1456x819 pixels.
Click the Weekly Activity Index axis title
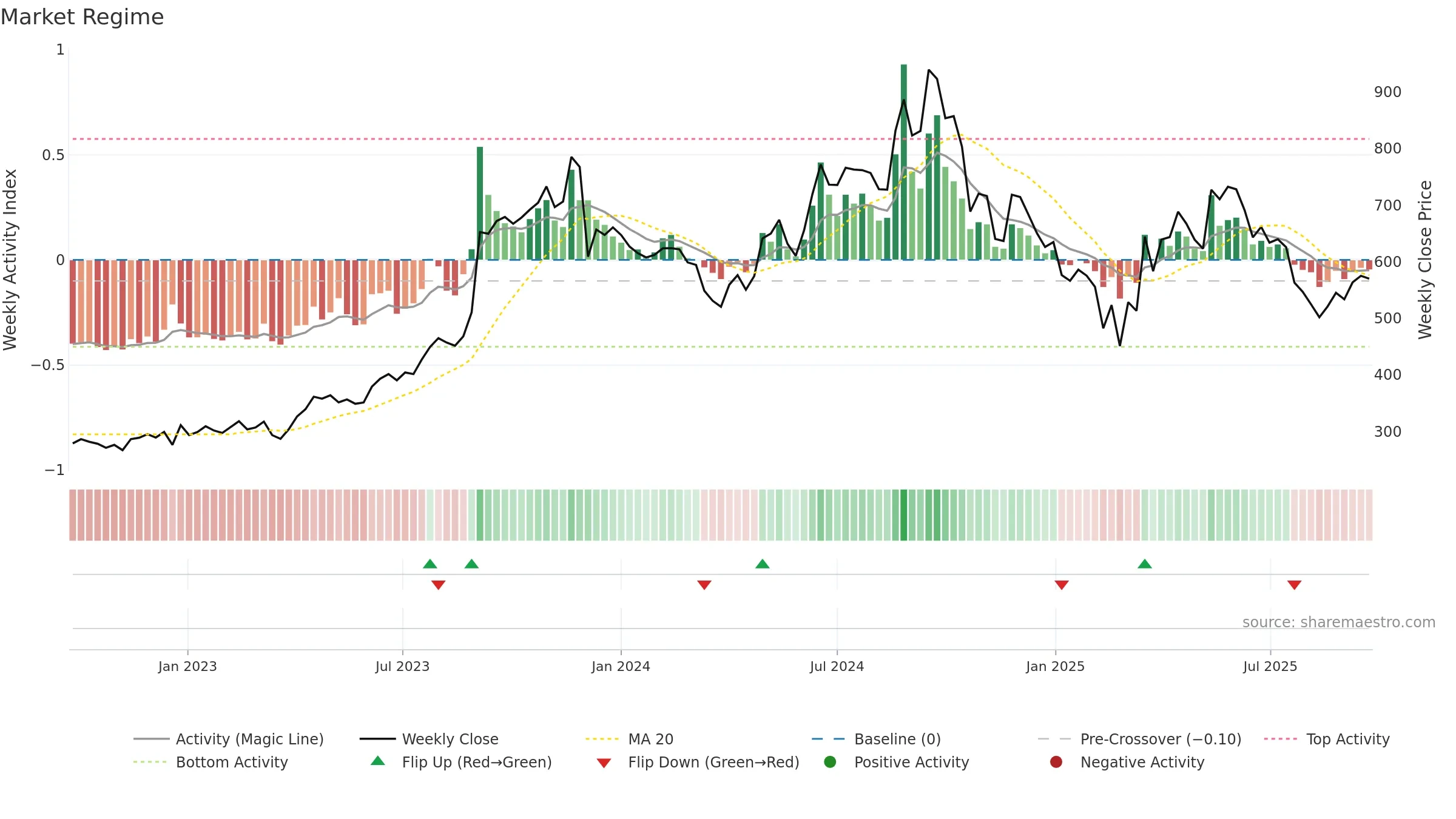[10, 260]
